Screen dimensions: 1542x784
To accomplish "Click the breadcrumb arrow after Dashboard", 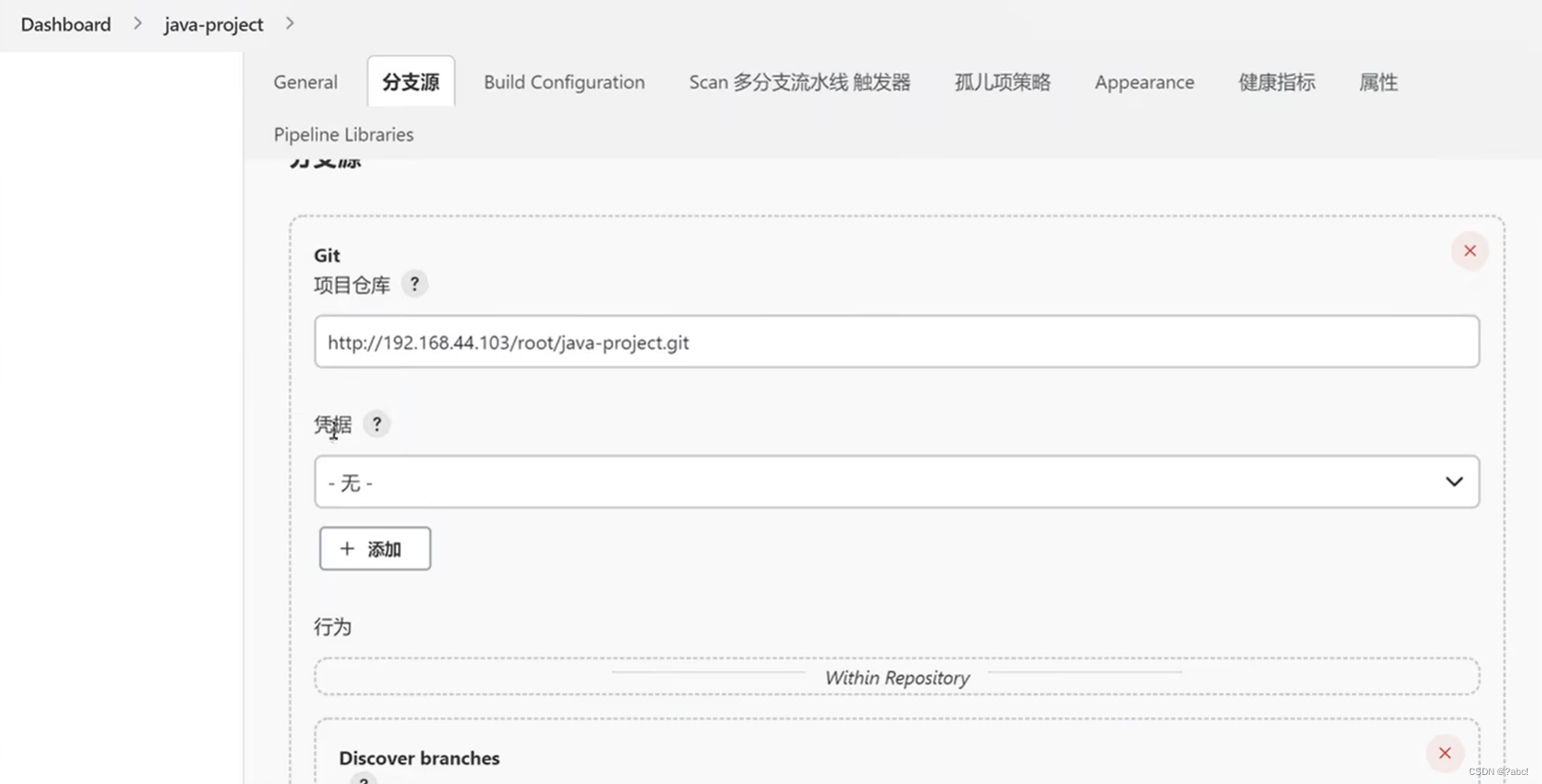I will 138,23.
